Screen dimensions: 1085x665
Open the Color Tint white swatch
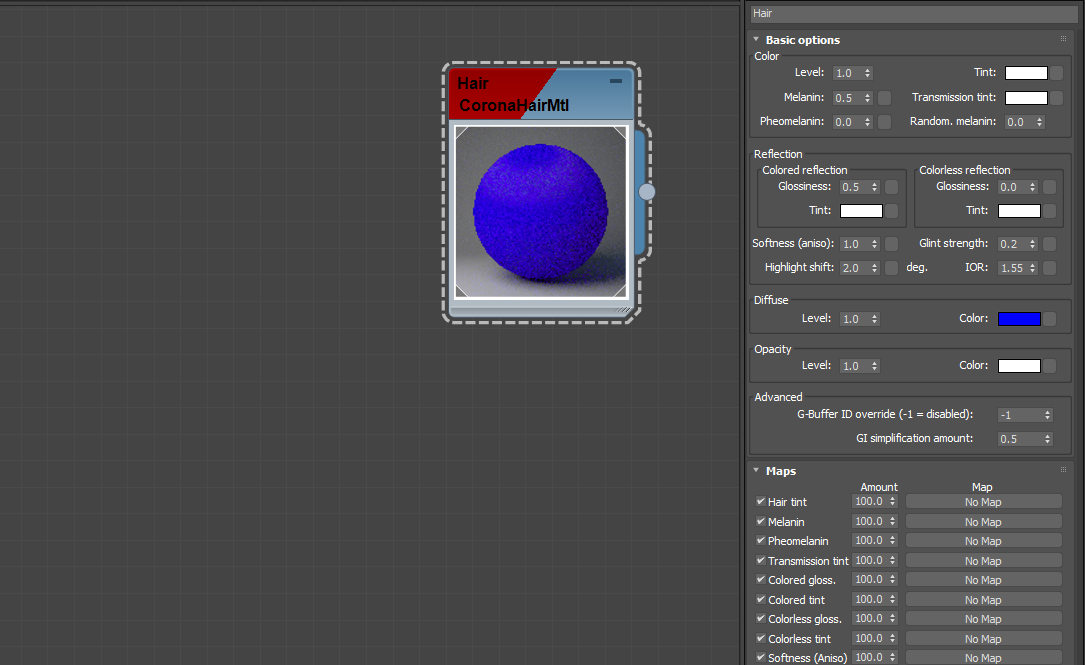click(x=1026, y=73)
